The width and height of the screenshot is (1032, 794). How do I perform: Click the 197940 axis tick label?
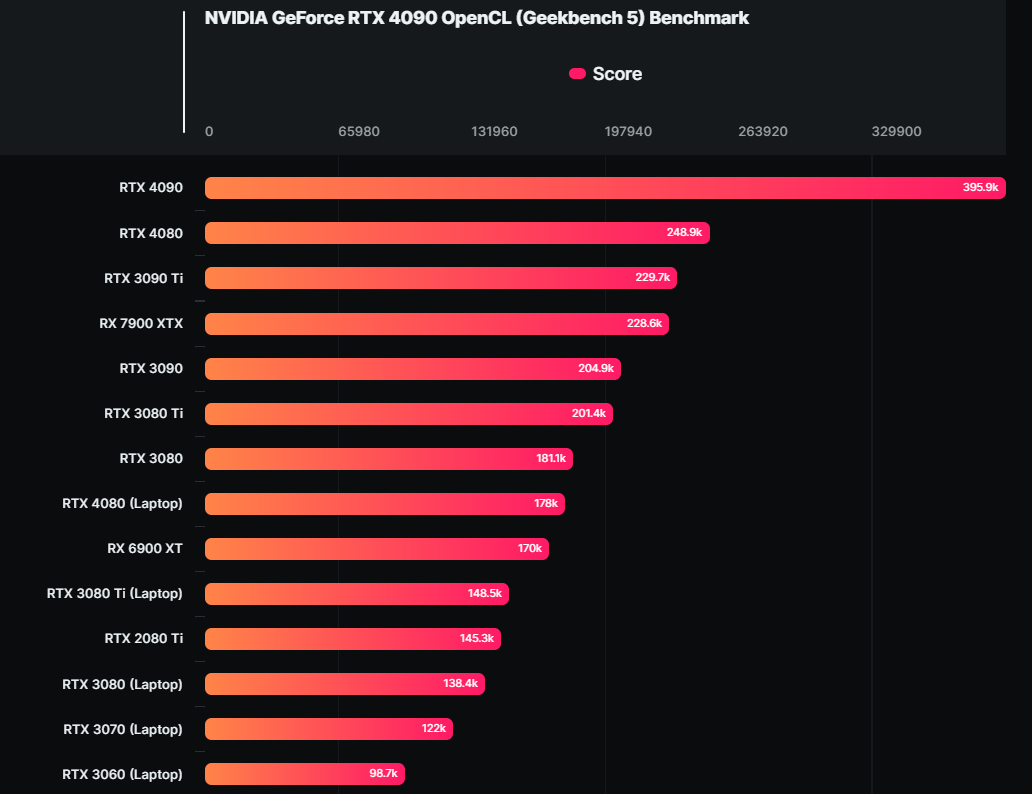point(628,132)
